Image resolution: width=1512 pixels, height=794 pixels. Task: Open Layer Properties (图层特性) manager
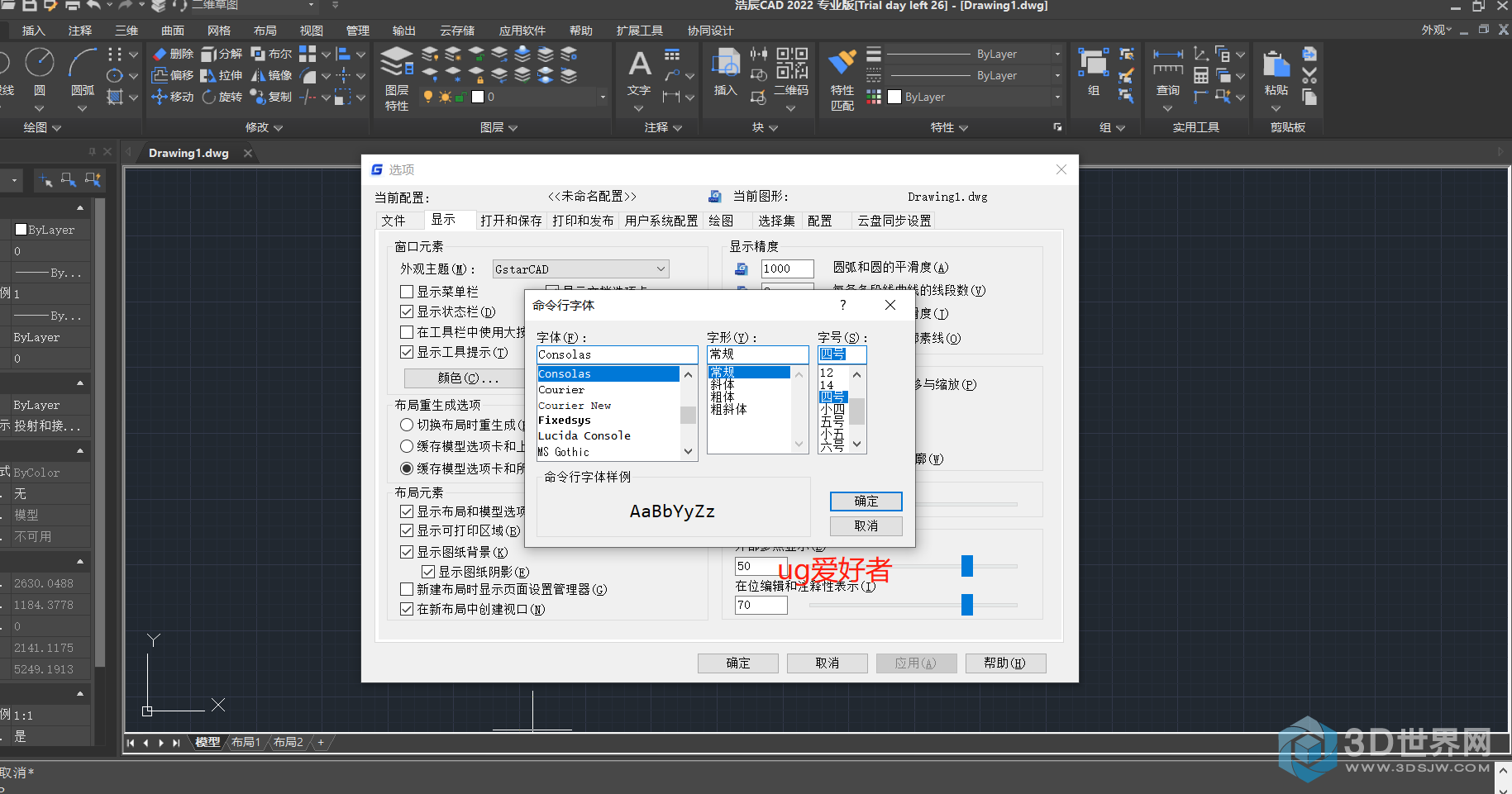tap(397, 78)
